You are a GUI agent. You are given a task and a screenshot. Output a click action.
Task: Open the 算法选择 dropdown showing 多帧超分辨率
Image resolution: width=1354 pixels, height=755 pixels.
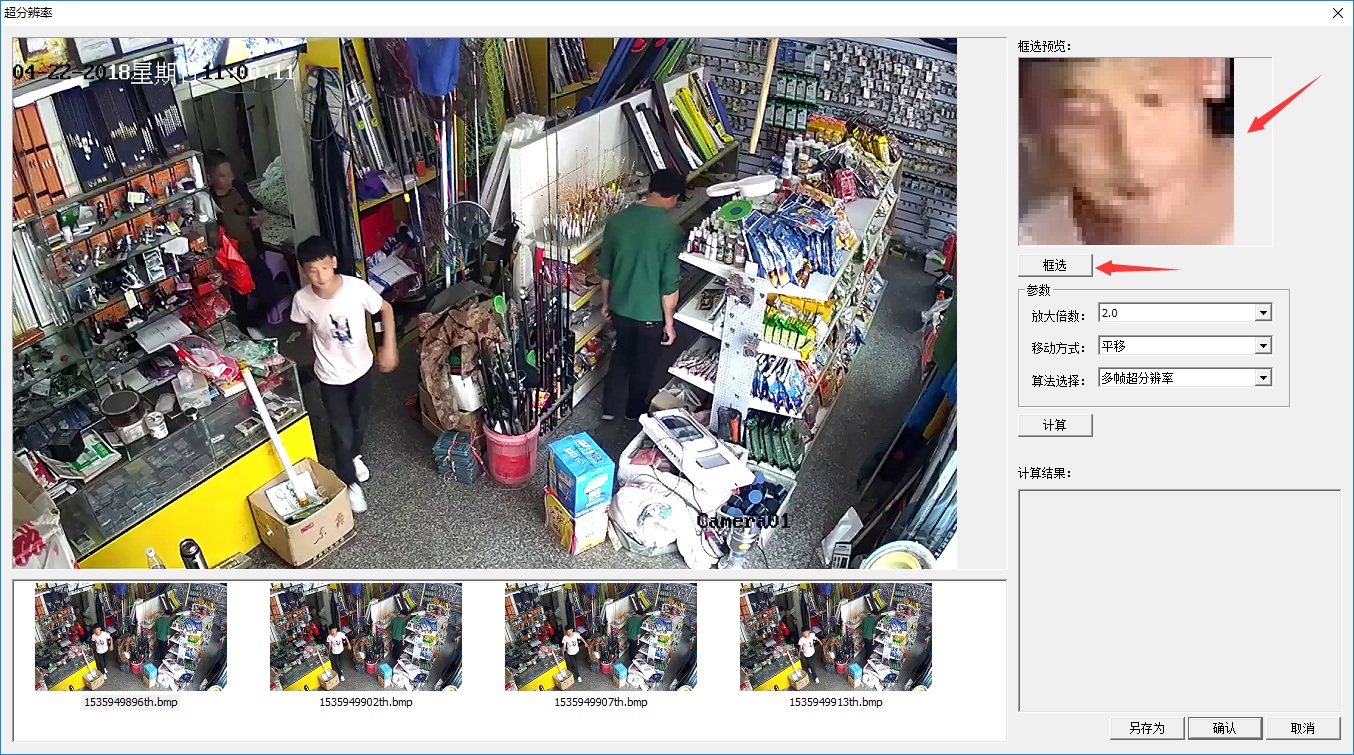[1184, 378]
